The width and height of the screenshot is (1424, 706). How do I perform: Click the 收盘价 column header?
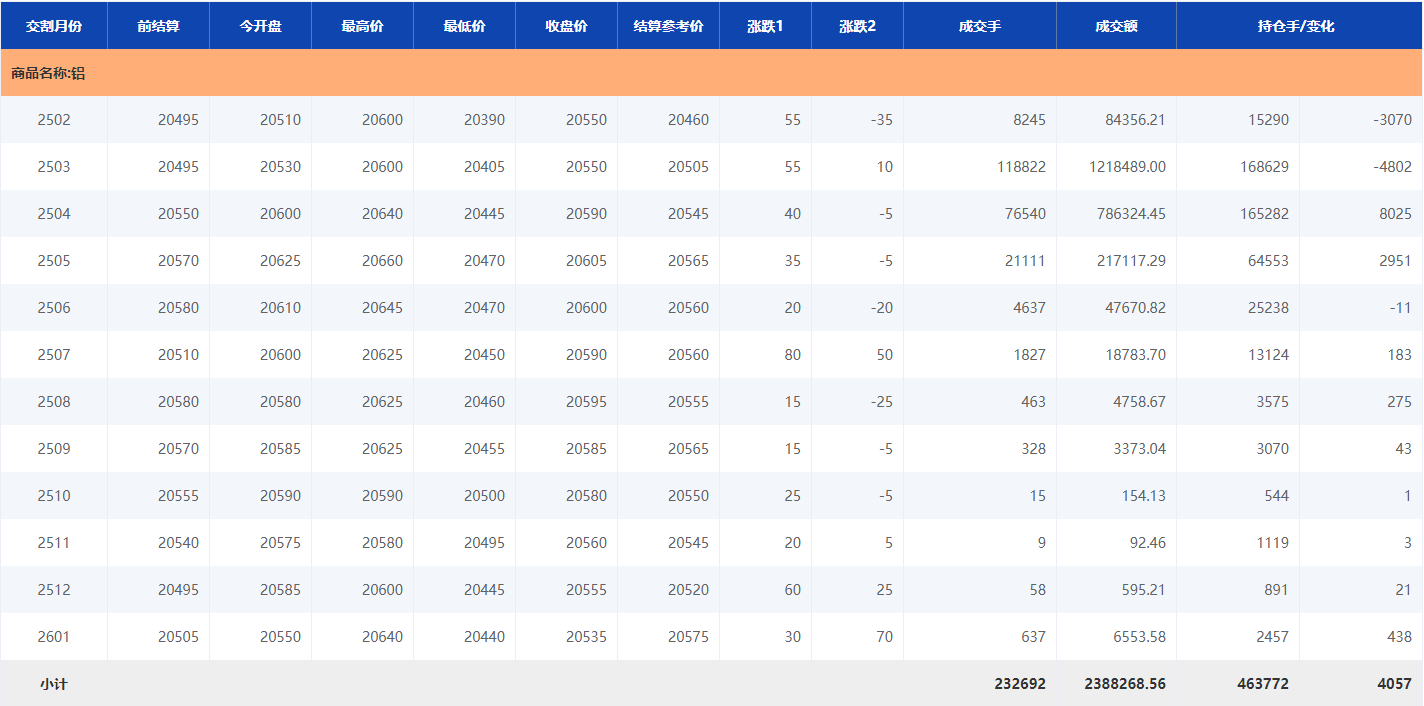tap(566, 26)
